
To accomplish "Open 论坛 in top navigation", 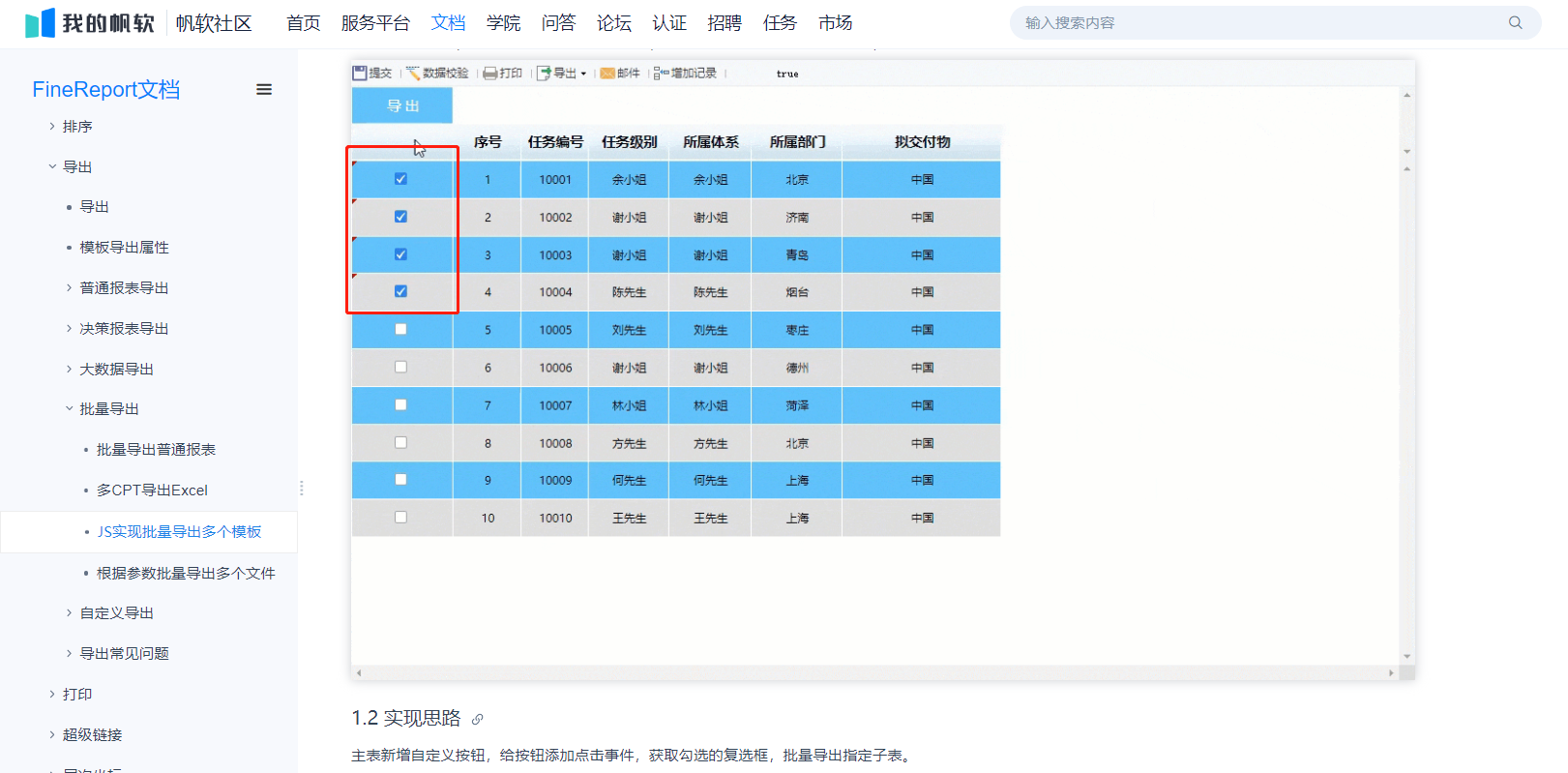I will coord(613,23).
